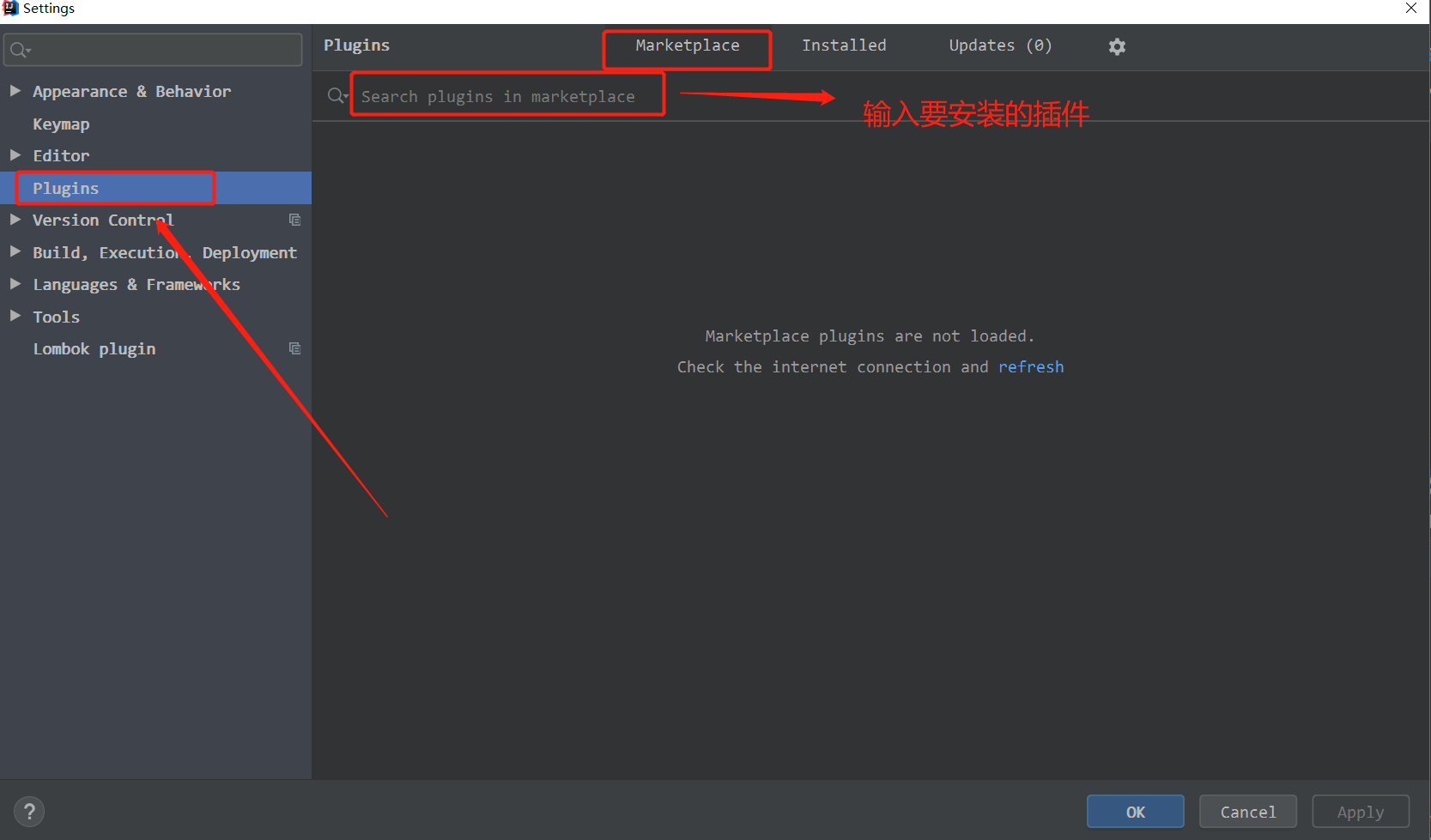The width and height of the screenshot is (1431, 840).
Task: Open the Updates (0) tab
Action: [999, 45]
